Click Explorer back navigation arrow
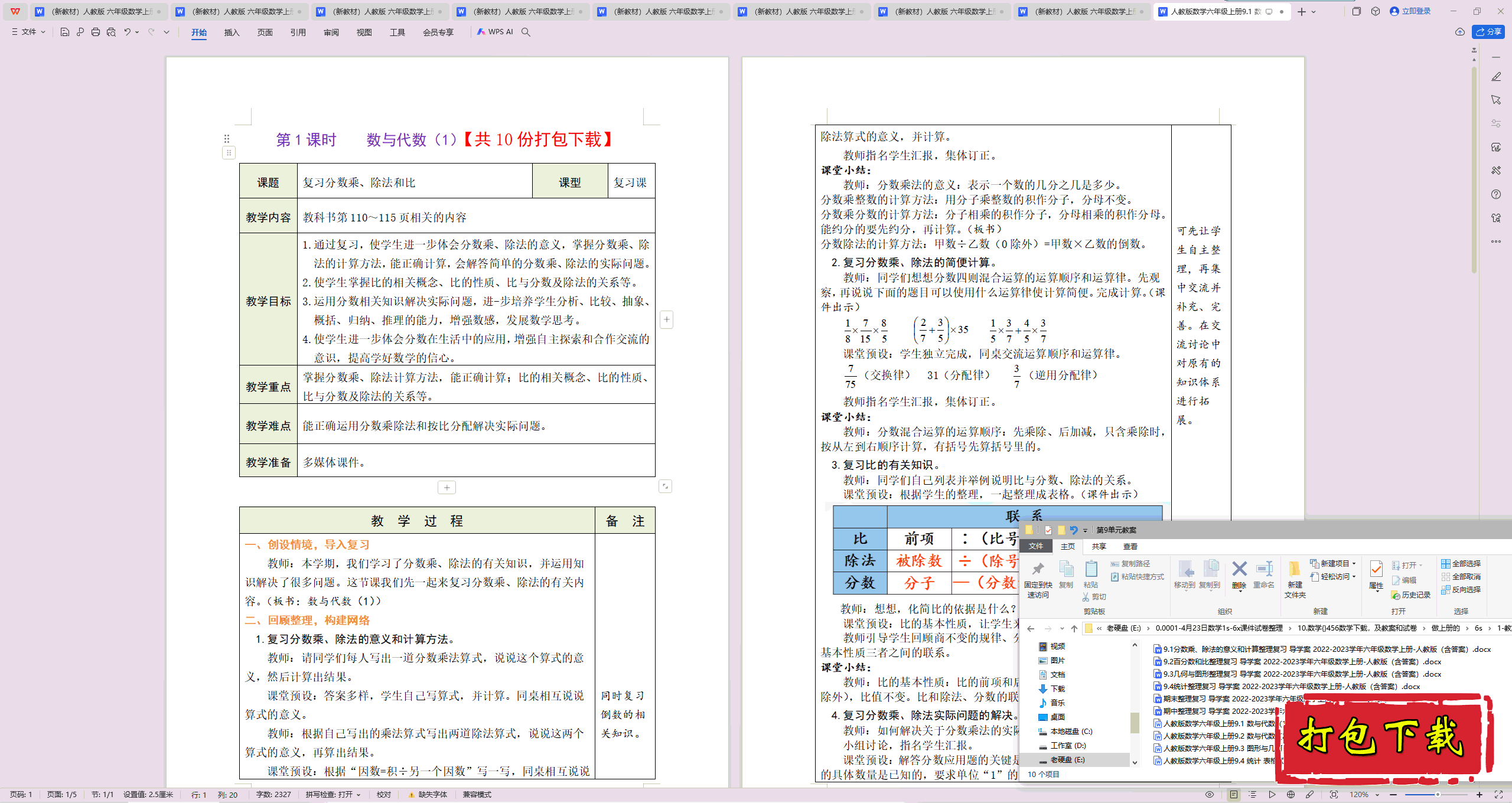Viewport: 1512px width, 803px height. coord(1031,628)
